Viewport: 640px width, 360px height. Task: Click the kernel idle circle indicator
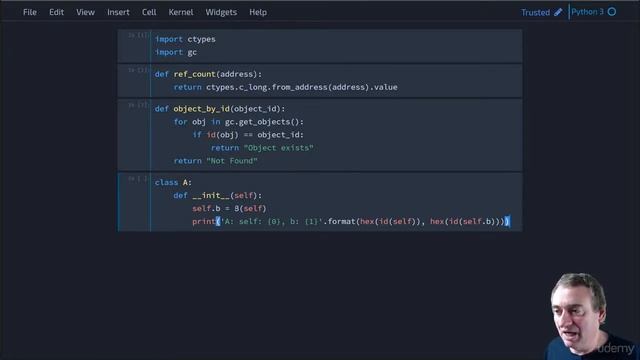click(x=611, y=12)
